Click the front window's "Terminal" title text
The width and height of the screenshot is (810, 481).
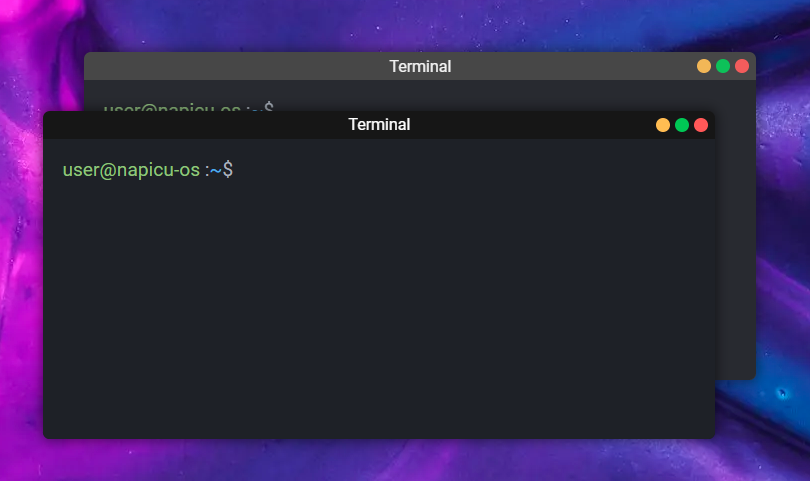click(379, 125)
